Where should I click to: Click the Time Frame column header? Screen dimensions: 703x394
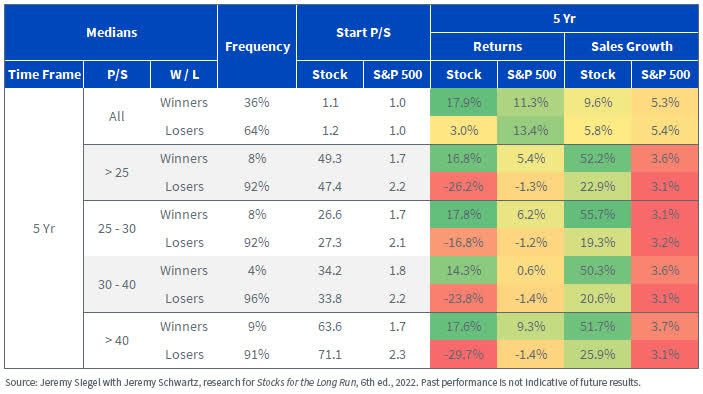[x=44, y=74]
